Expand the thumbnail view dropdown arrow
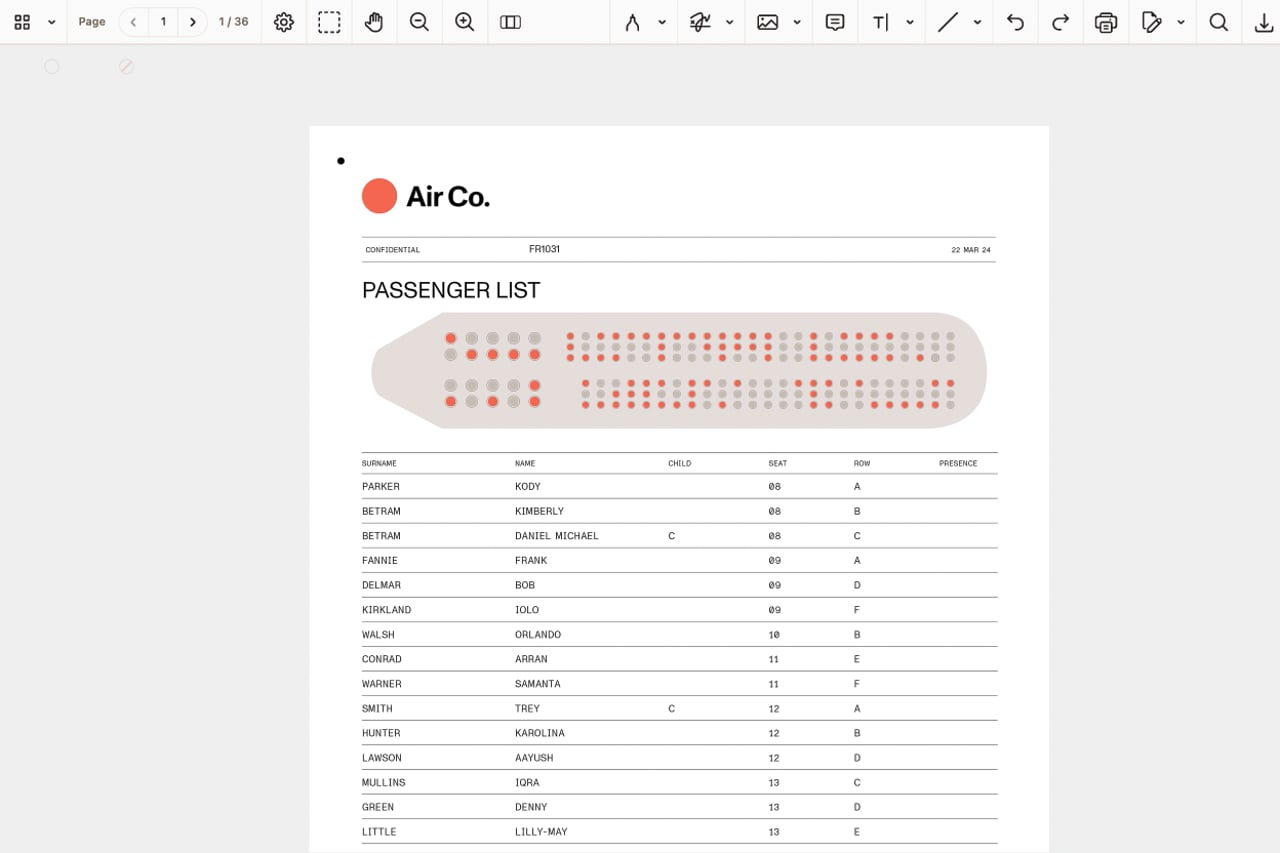The image size is (1280, 853). click(51, 22)
